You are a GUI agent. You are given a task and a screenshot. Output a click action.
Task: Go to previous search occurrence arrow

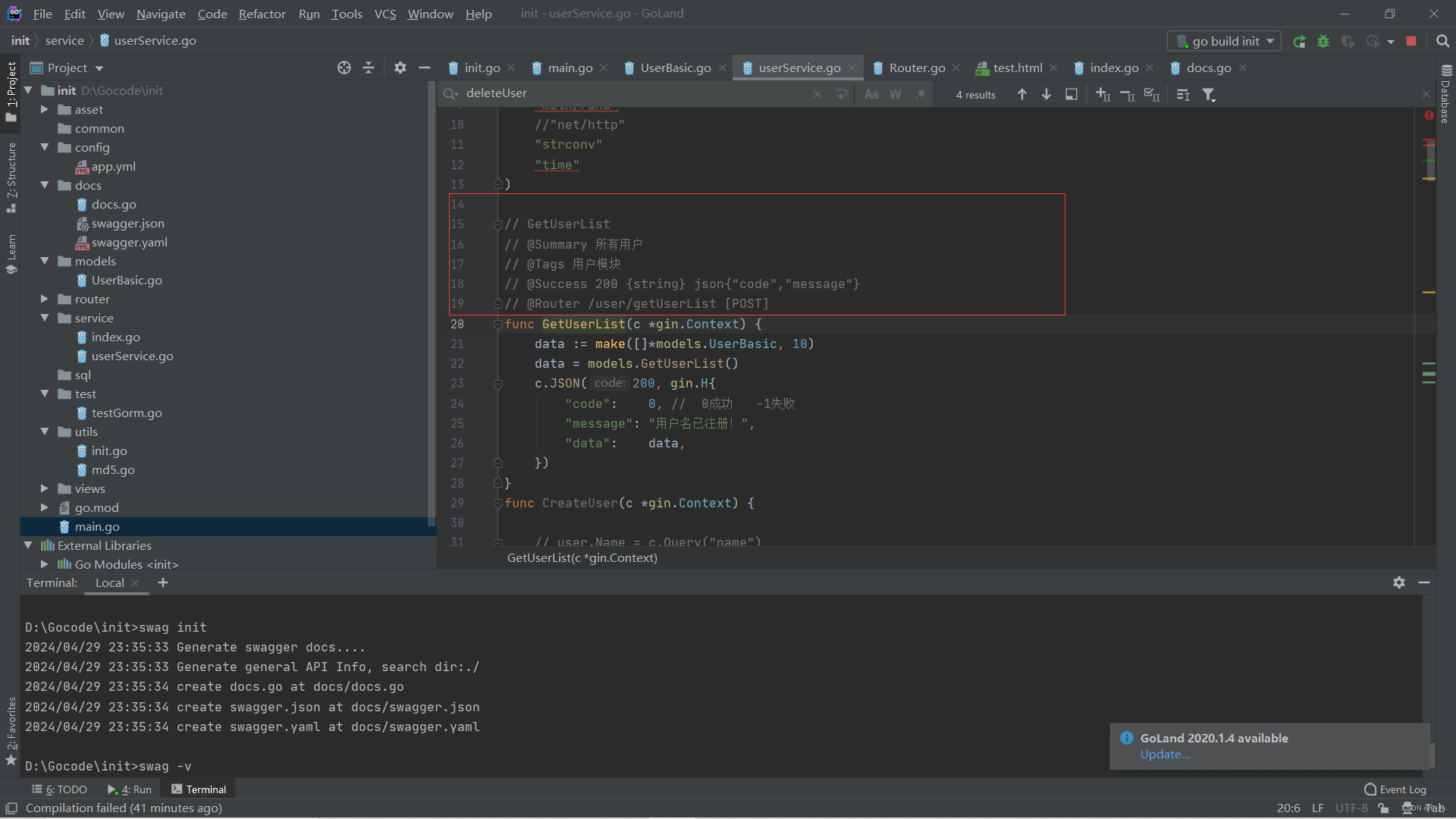(1022, 94)
